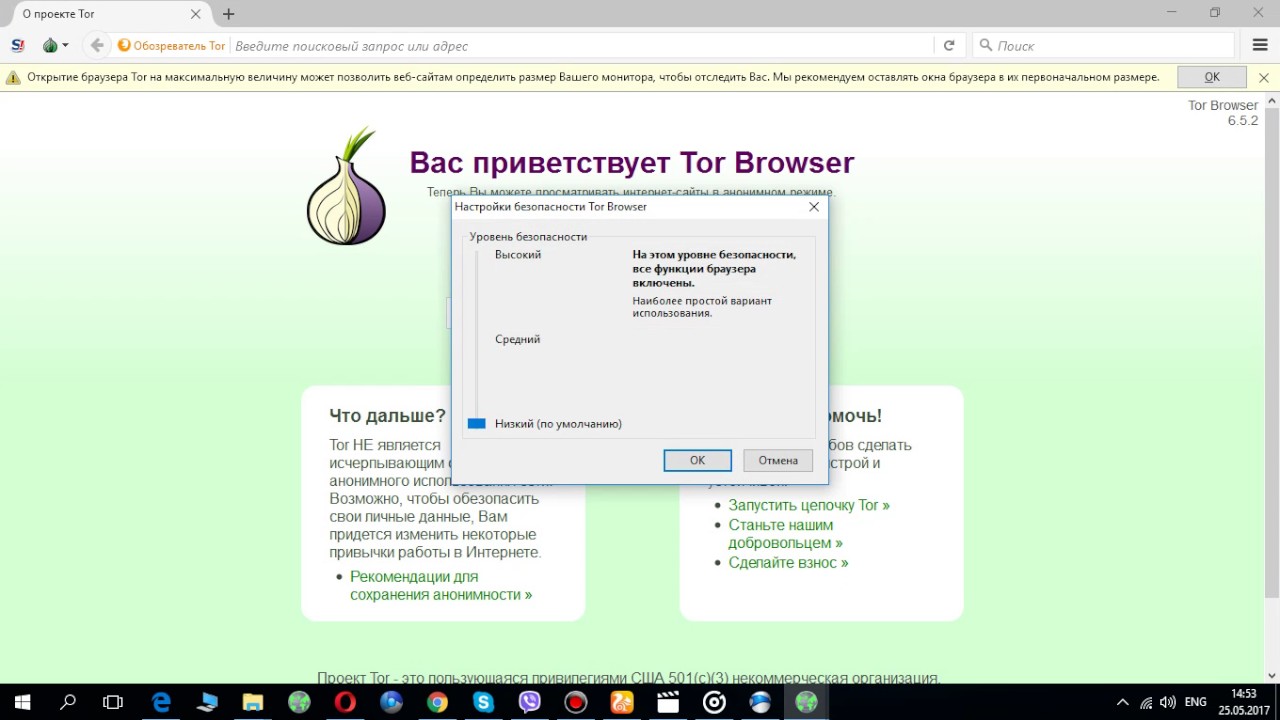This screenshot has width=1280, height=720.
Task: Close the О проекте Tor tab
Action: (x=196, y=14)
